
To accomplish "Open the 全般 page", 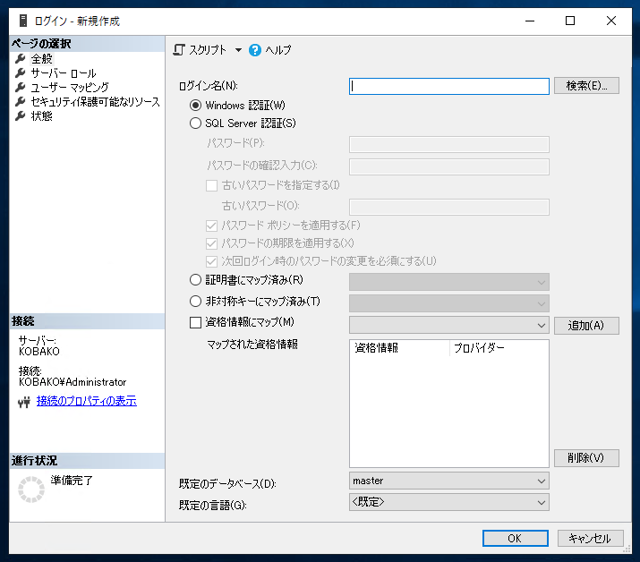I will coord(42,59).
